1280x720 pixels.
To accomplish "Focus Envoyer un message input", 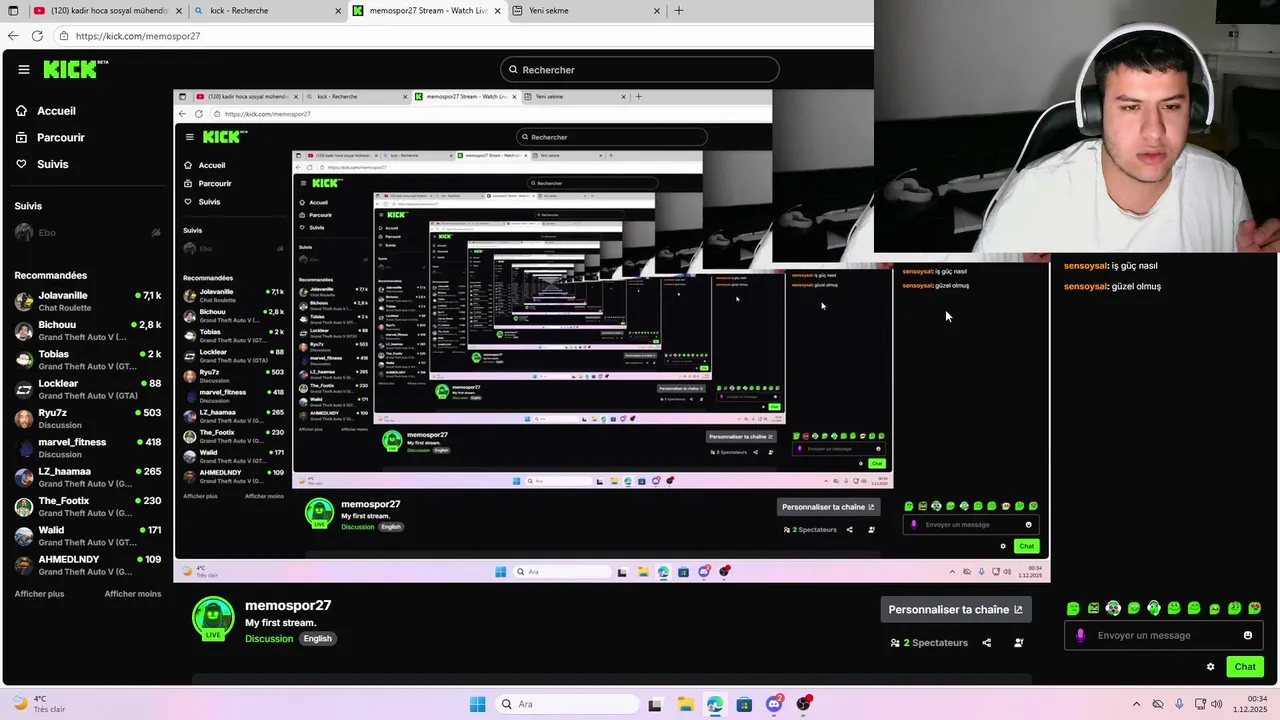I will coord(1162,635).
